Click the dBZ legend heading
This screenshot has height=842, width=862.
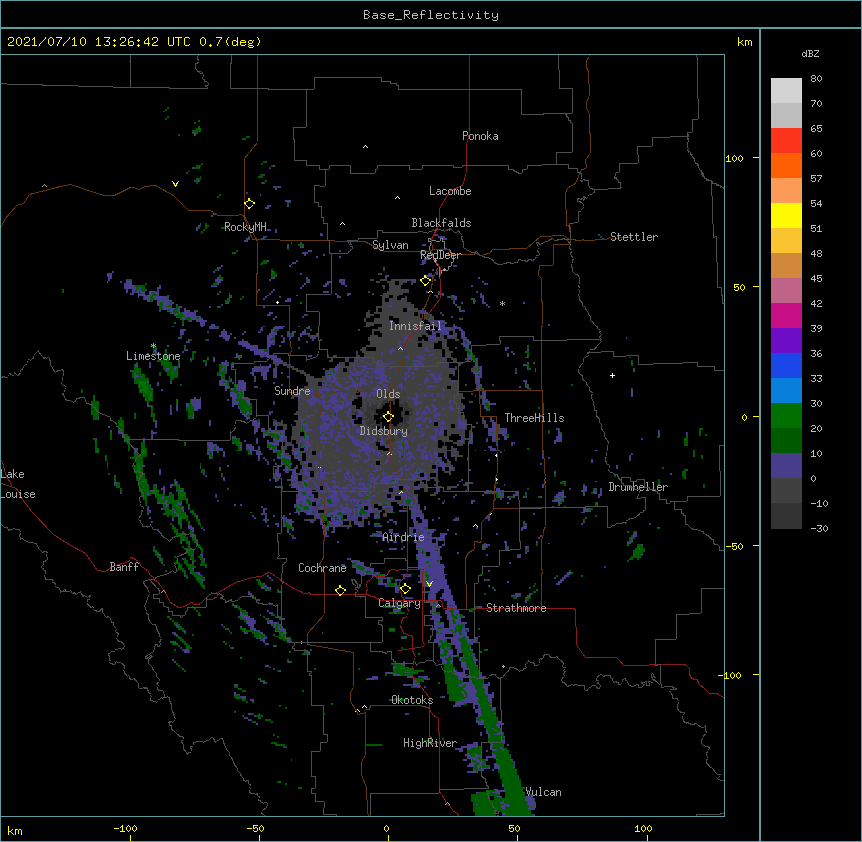click(x=810, y=53)
